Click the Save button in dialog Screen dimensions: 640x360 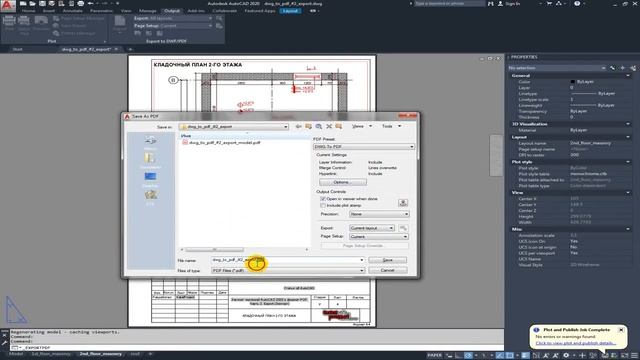pyautogui.click(x=387, y=260)
